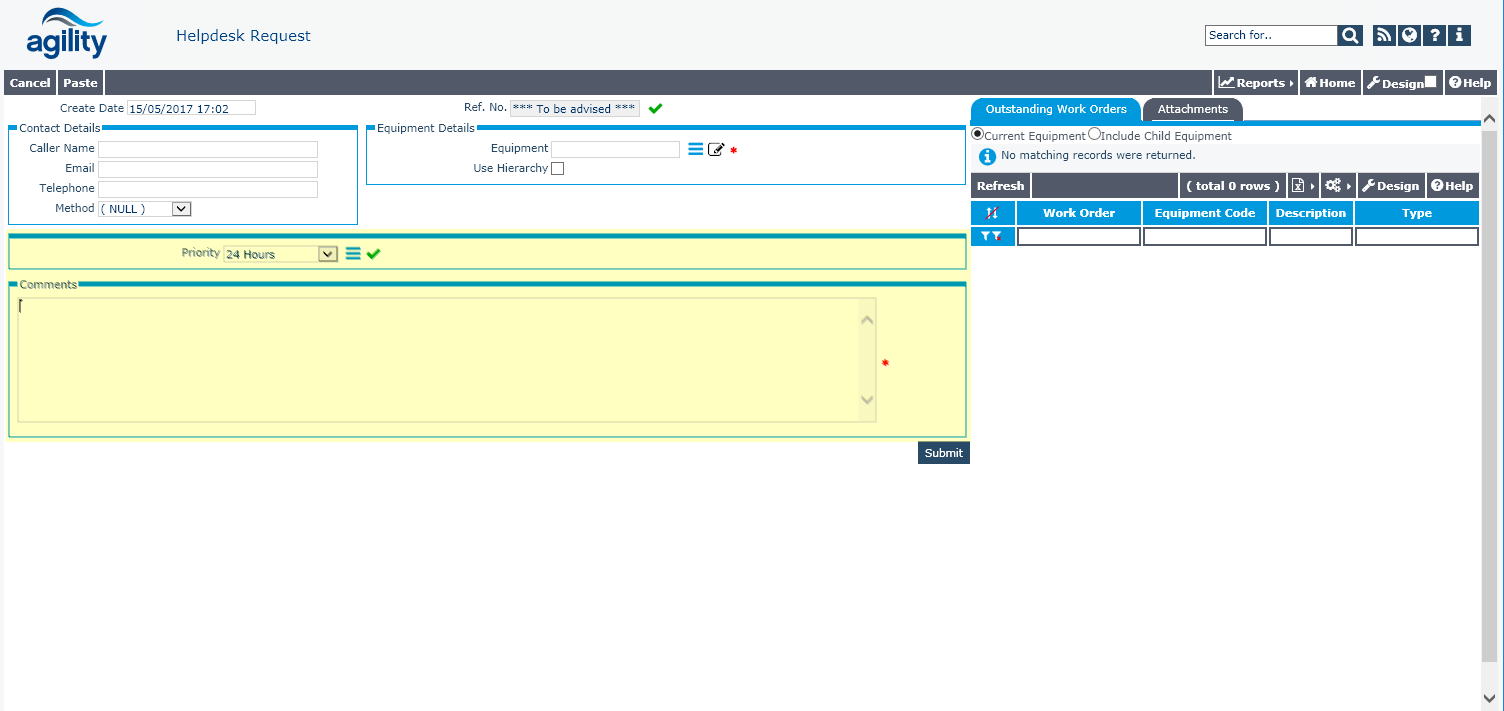Click the globe icon in header
This screenshot has height=711, width=1504.
[x=1409, y=36]
